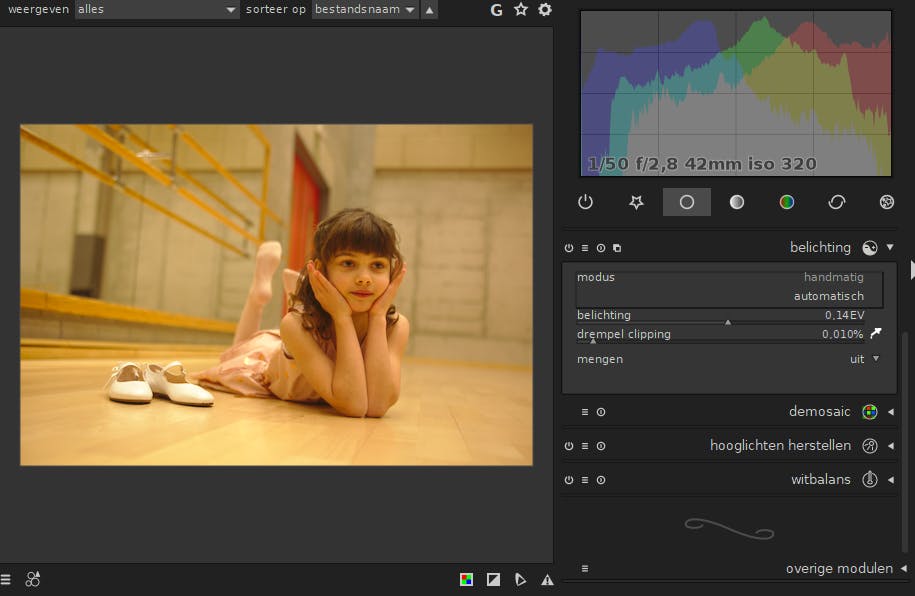Screen dimensions: 915x596
Task: Click the G grouping icon
Action: point(497,10)
